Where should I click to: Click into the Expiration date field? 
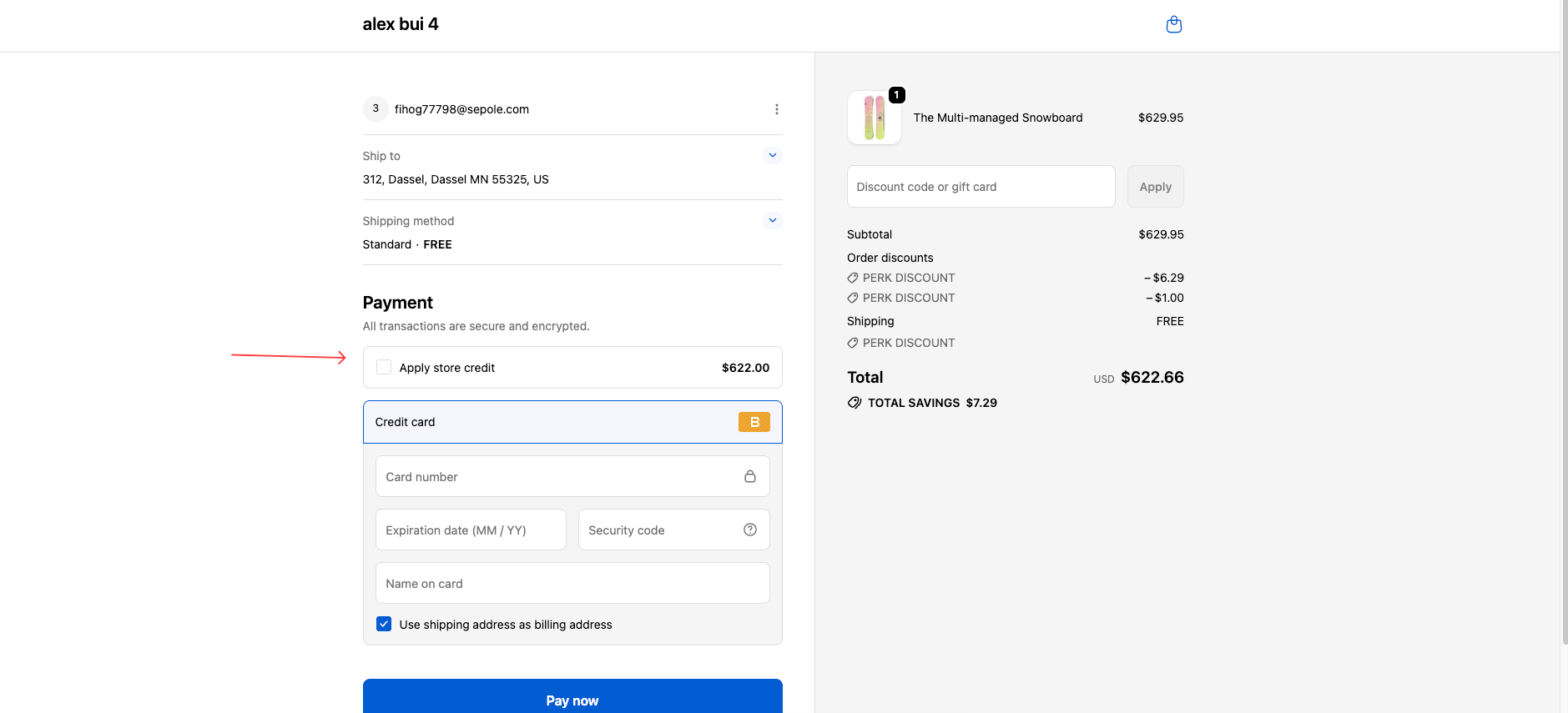tap(471, 530)
